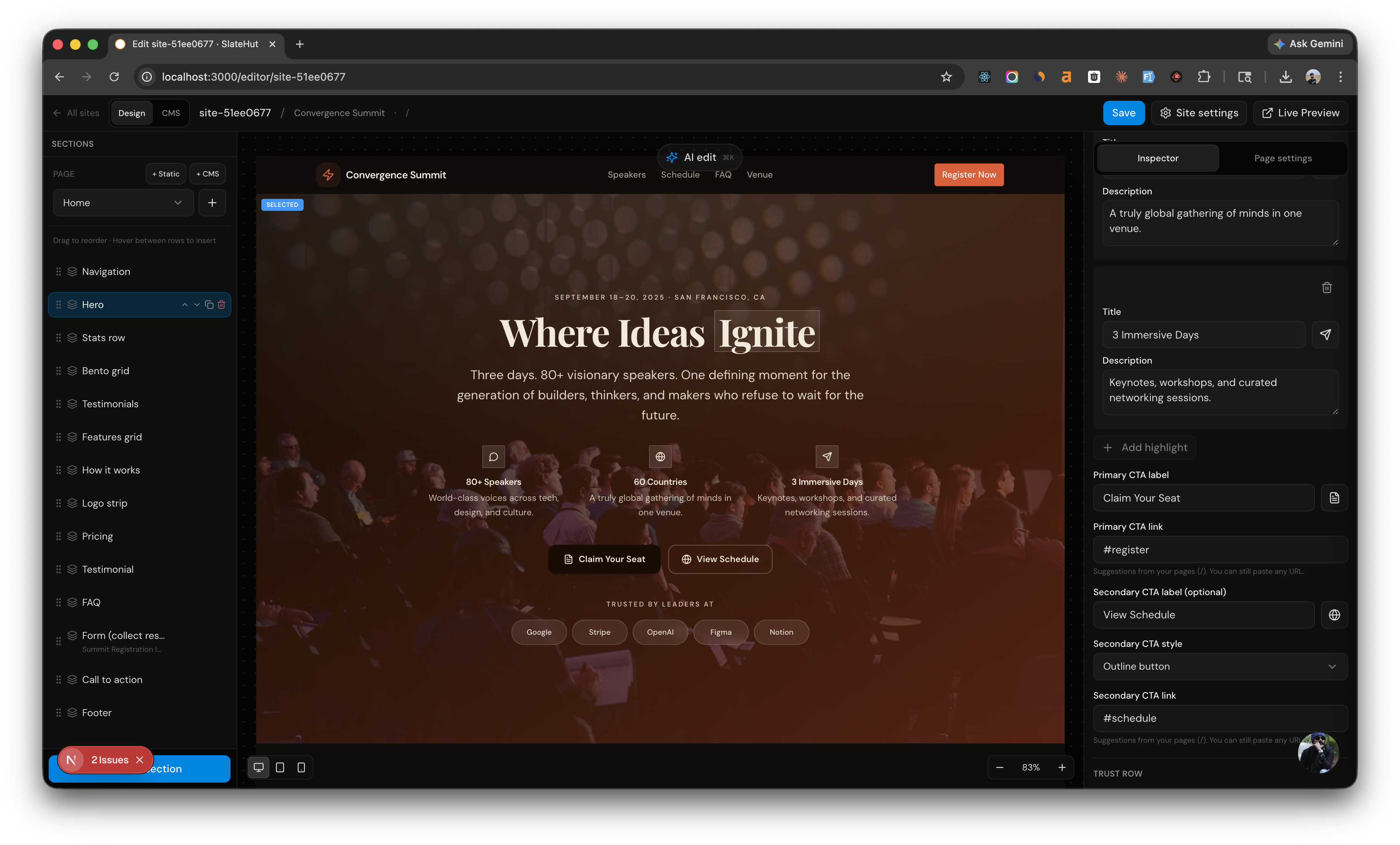
Task: Pick icon for Primary CTA label
Action: pyautogui.click(x=1334, y=498)
